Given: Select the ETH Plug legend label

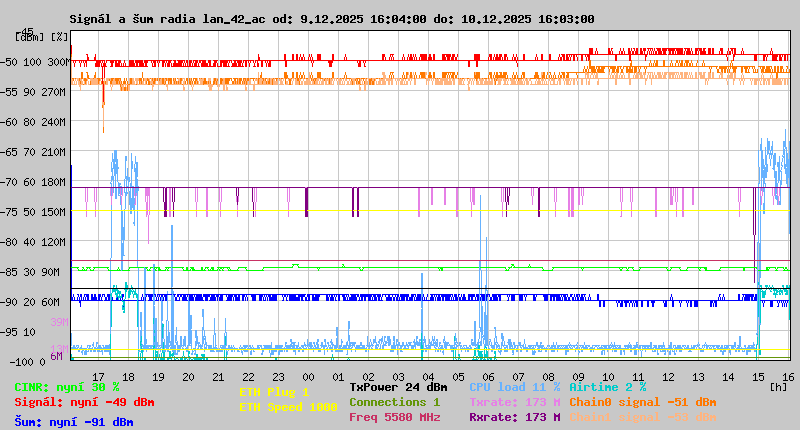Looking at the screenshot, I should (x=274, y=392).
